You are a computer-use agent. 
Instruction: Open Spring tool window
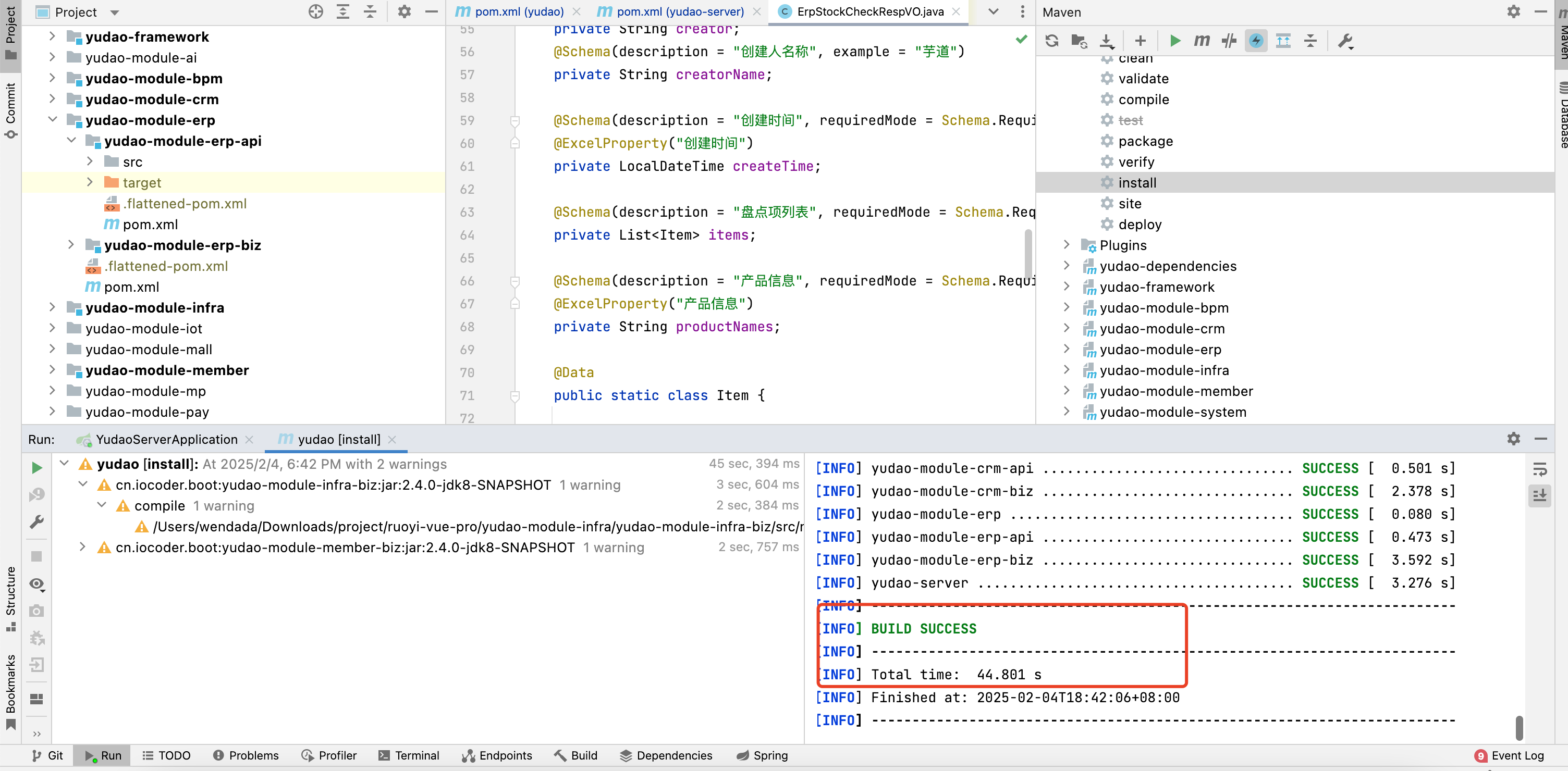coord(762,755)
